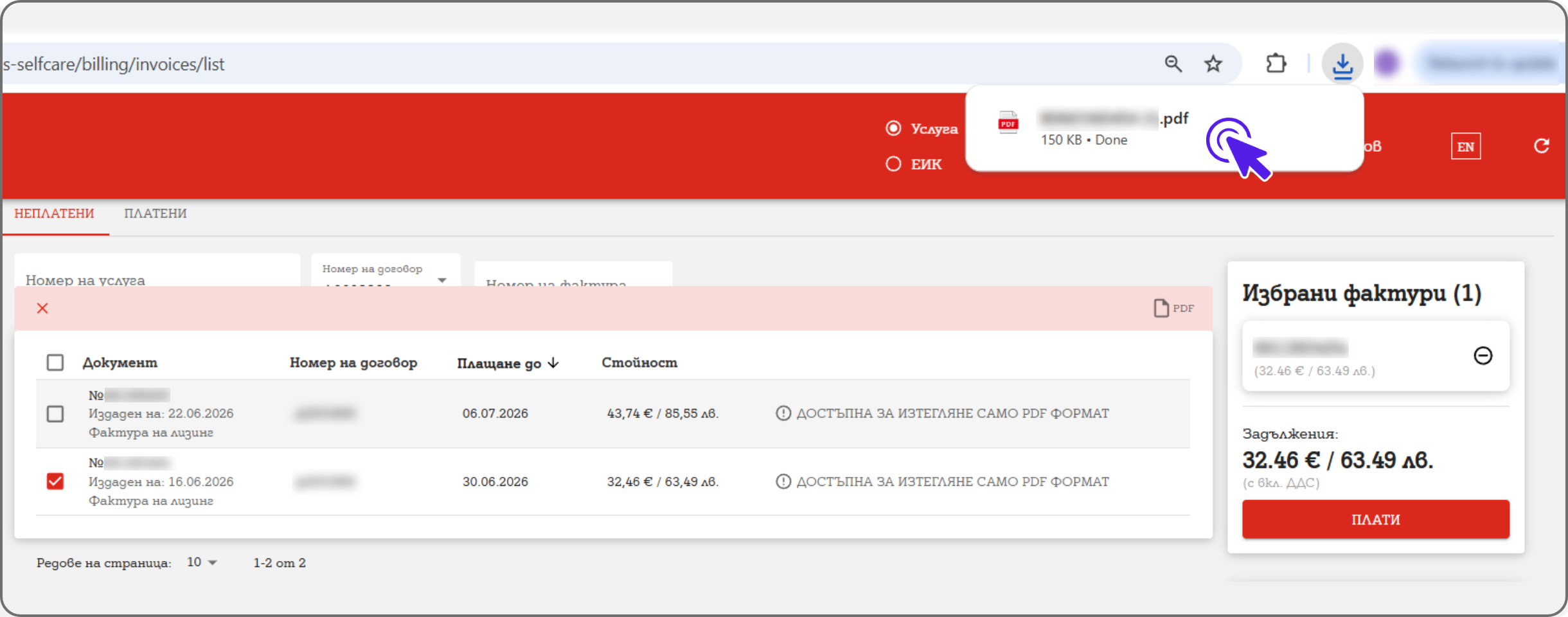Click the red ПЛАТИ button
This screenshot has height=617, width=1568.
click(1375, 519)
